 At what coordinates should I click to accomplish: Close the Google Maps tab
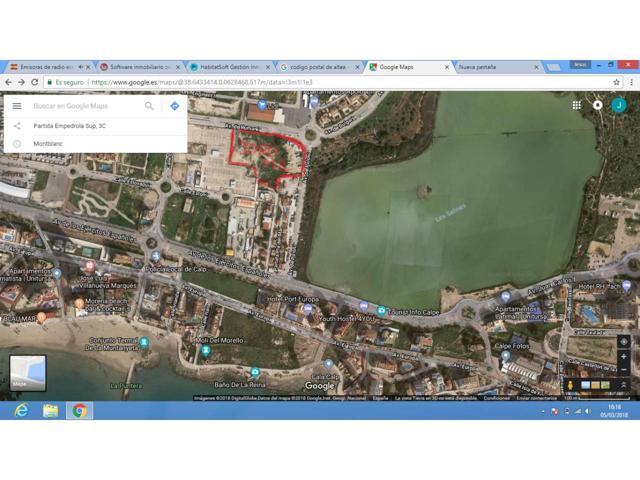coord(447,67)
